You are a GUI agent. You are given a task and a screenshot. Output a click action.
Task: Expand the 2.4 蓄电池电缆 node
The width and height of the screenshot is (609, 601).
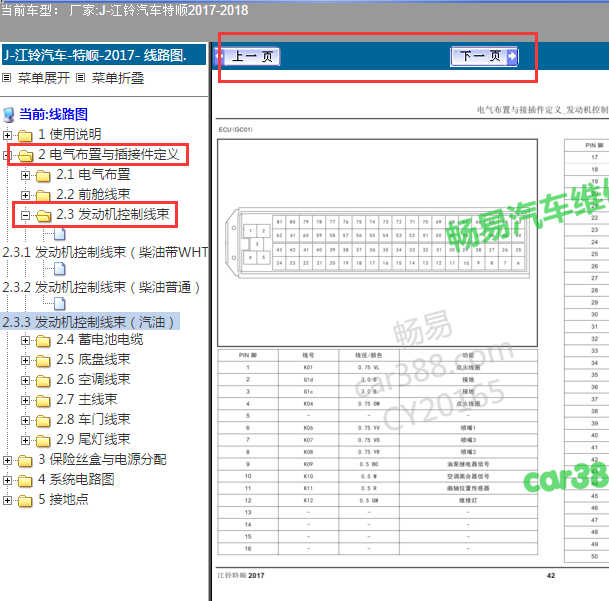pyautogui.click(x=25, y=341)
